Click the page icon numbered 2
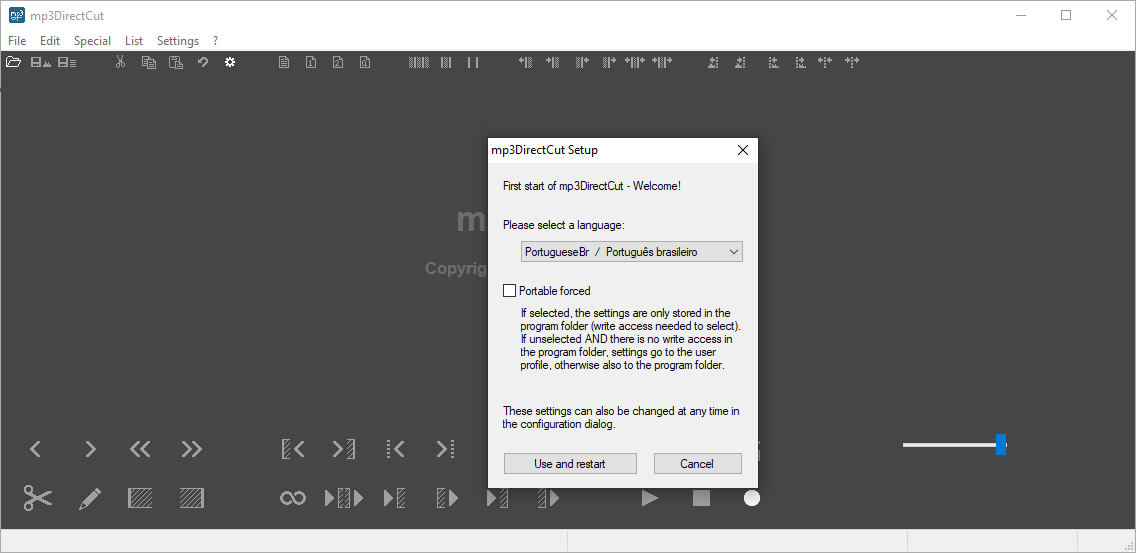1136x553 pixels. tap(338, 62)
